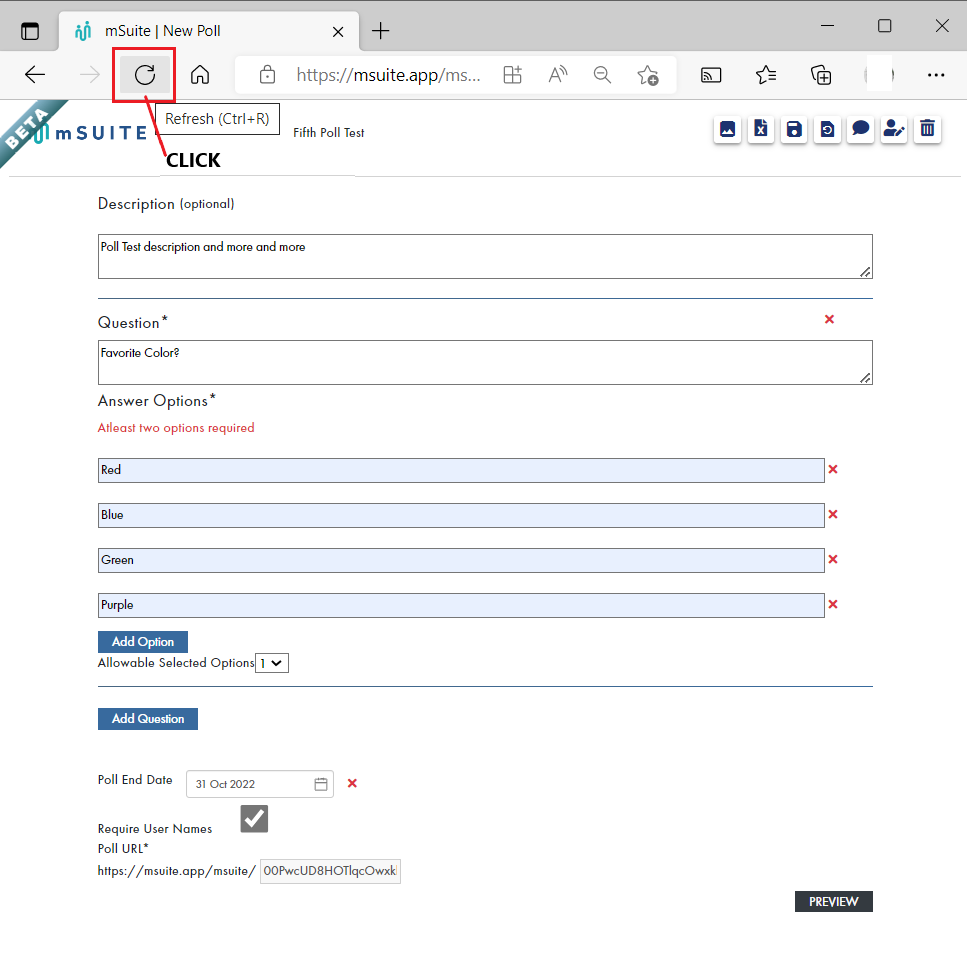Edit the Favorite Color question text field

coord(484,362)
